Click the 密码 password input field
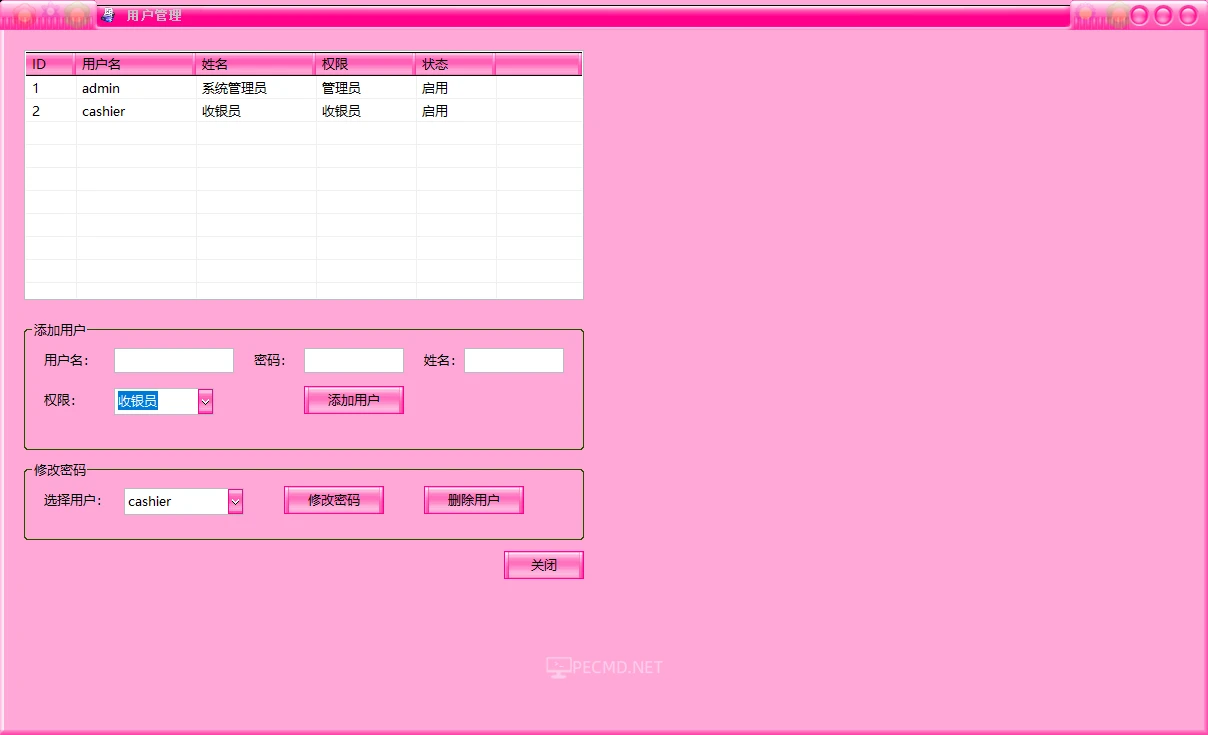The width and height of the screenshot is (1208, 735). point(353,360)
